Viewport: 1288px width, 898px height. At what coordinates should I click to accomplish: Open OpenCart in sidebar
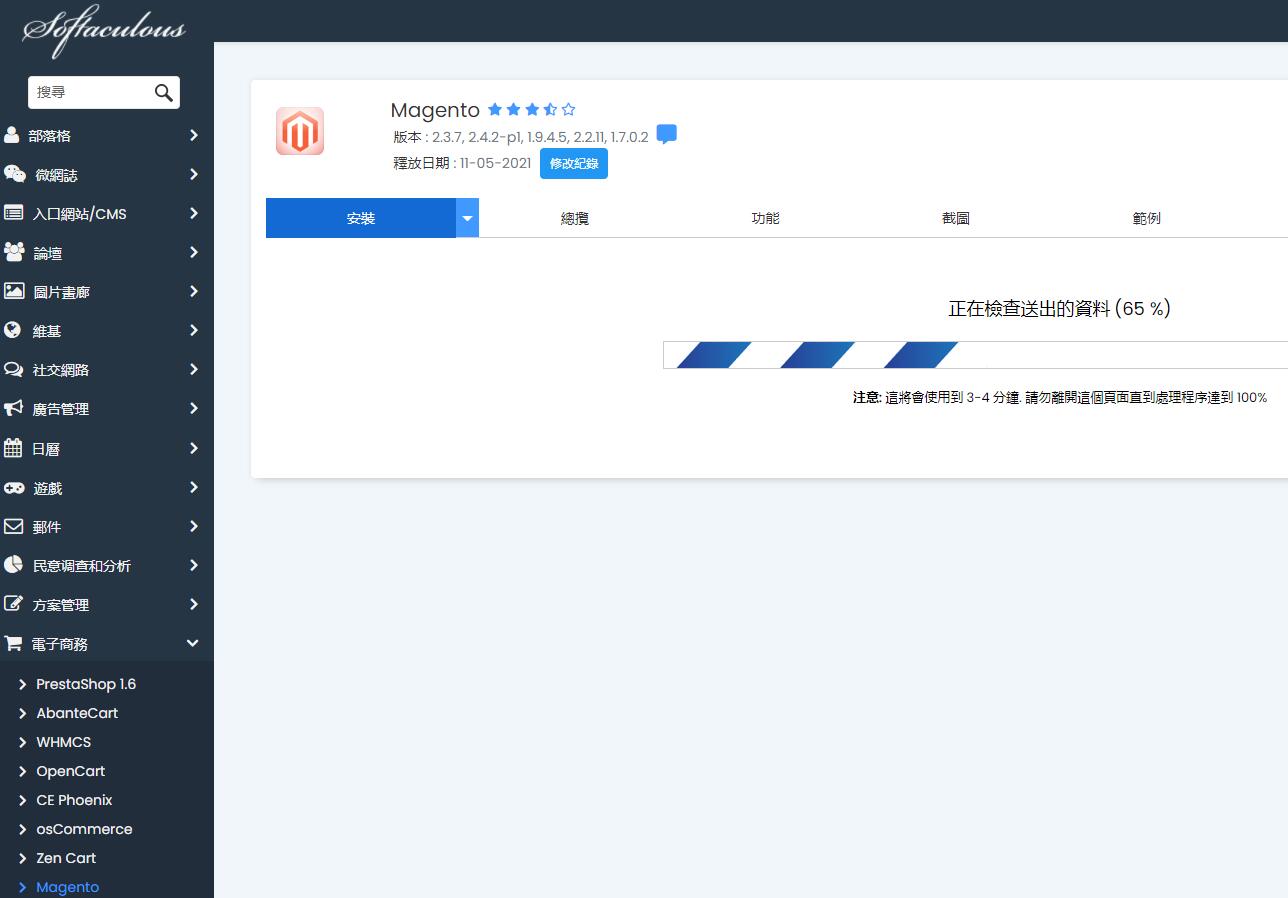pos(71,771)
